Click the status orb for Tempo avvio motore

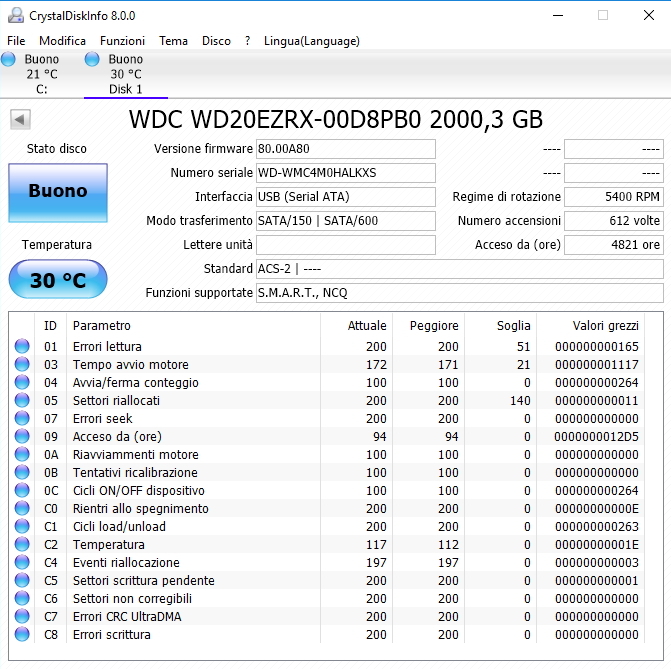pos(22,364)
